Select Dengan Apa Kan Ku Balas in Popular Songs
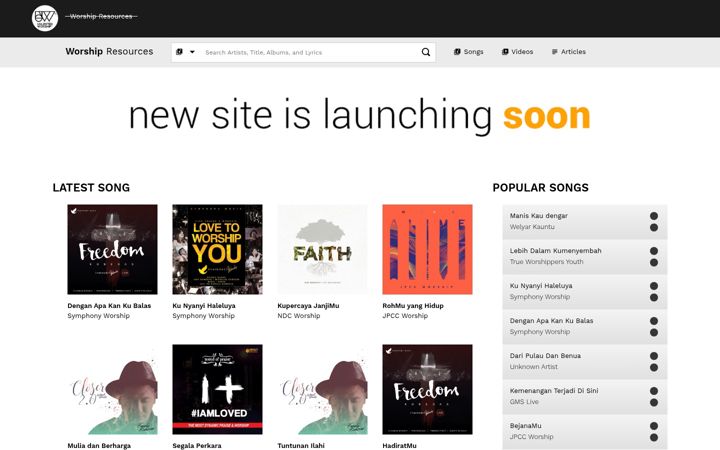Viewport: 720px width, 450px height. [x=551, y=321]
